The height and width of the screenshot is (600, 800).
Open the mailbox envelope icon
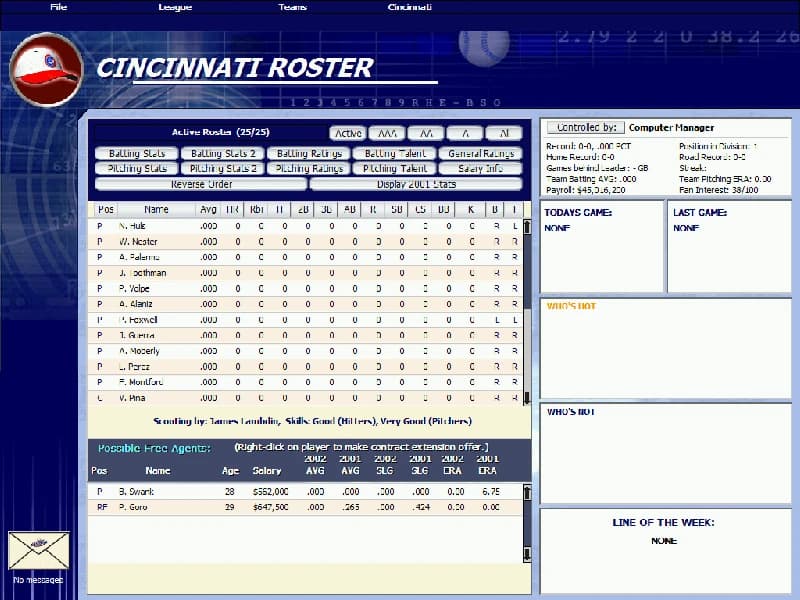pyautogui.click(x=39, y=549)
